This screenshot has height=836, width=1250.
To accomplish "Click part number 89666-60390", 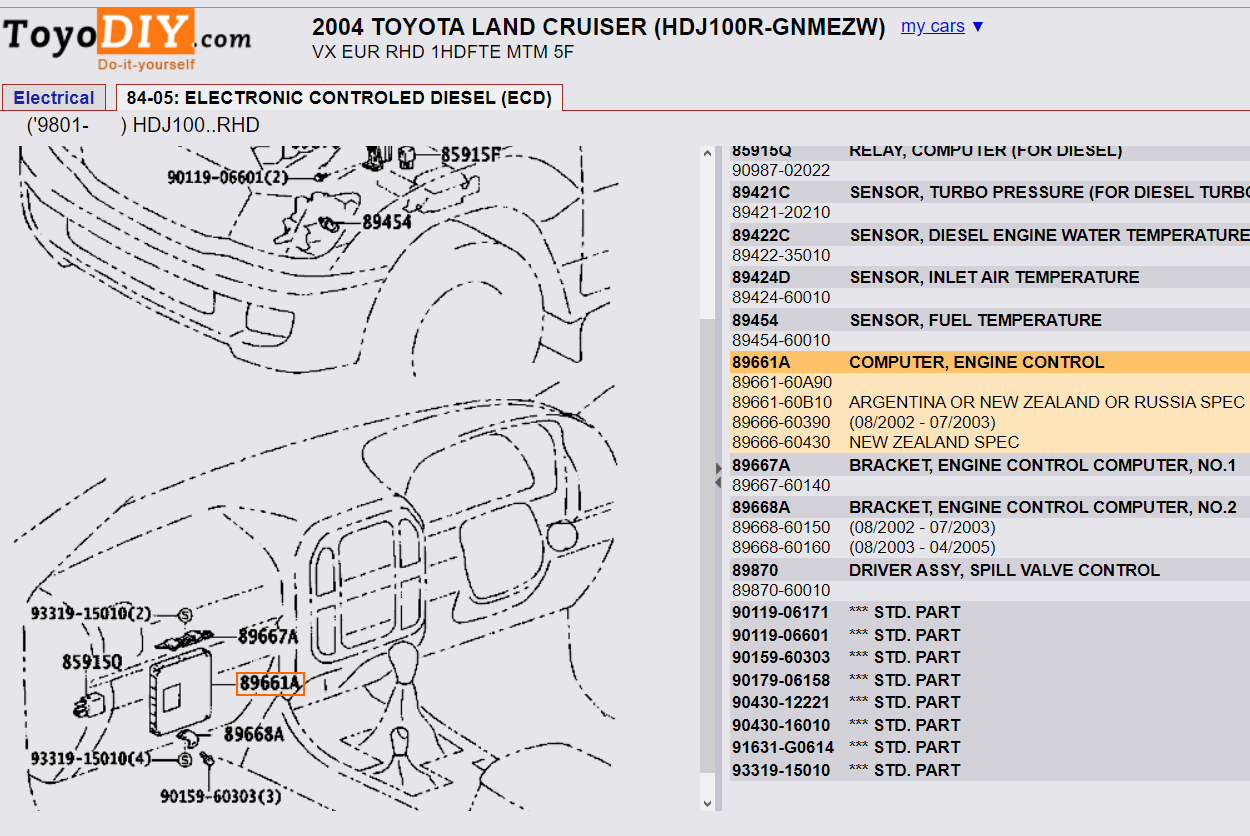I will pyautogui.click(x=781, y=422).
